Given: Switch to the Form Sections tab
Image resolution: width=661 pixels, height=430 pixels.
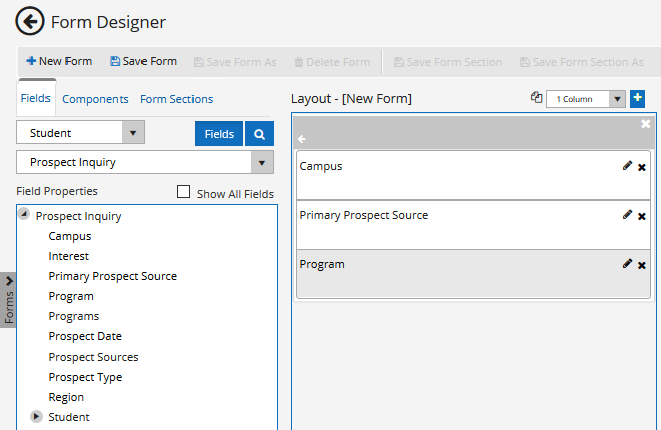Looking at the screenshot, I should (176, 99).
